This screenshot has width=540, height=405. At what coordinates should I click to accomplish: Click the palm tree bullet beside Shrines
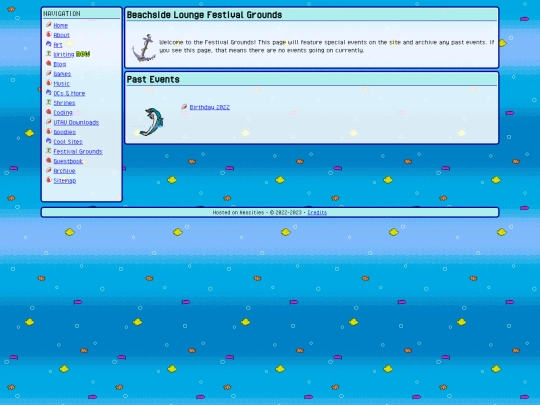49,102
